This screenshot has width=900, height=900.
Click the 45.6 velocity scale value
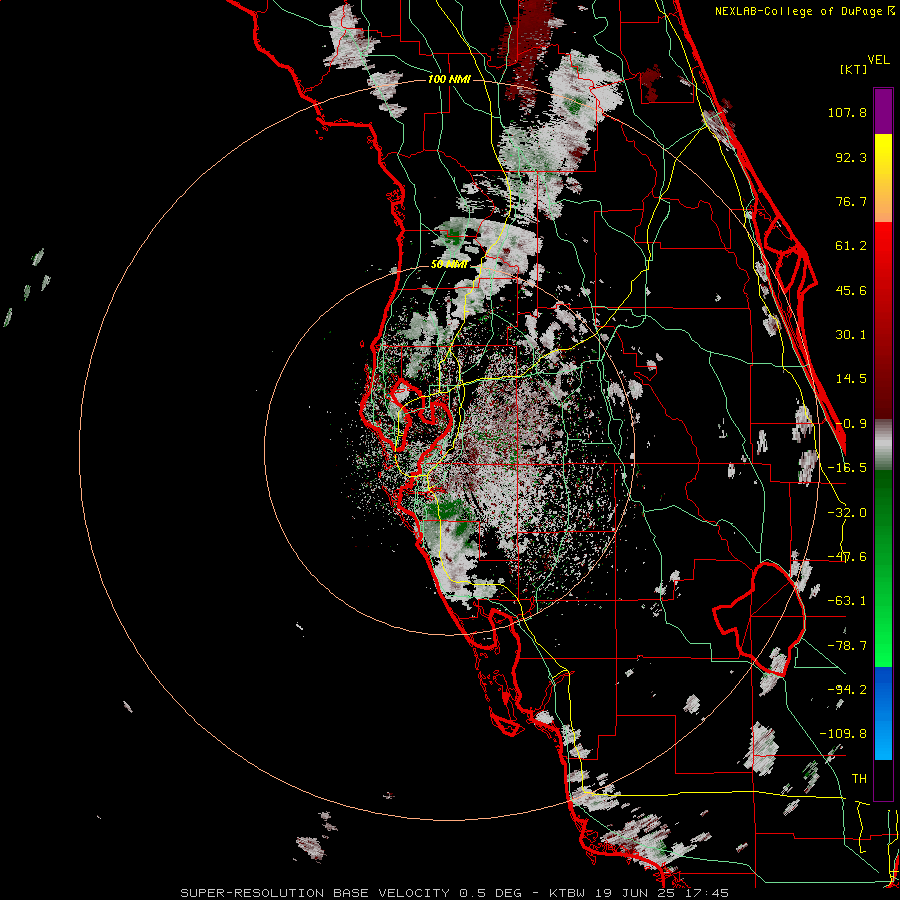pyautogui.click(x=851, y=290)
